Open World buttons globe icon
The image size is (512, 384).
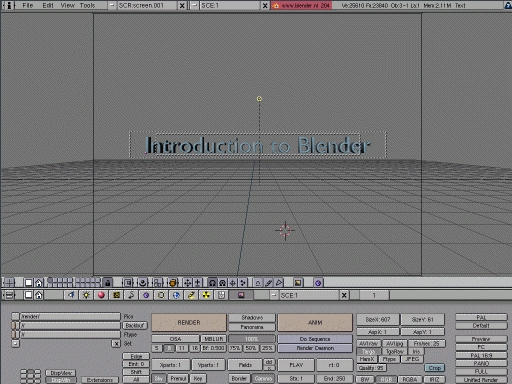click(x=176, y=295)
